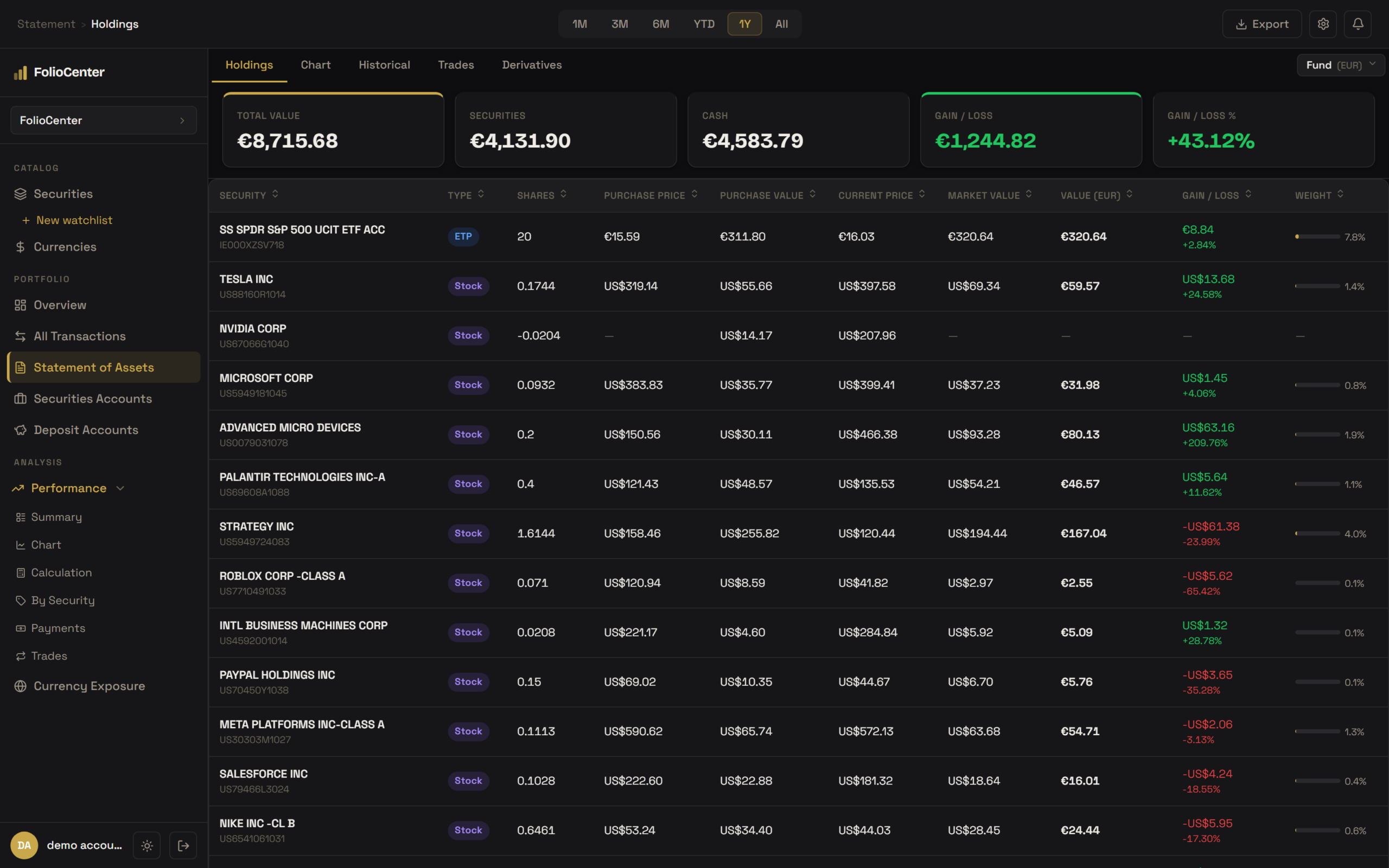
Task: Click the Performance trend icon
Action: click(x=18, y=488)
